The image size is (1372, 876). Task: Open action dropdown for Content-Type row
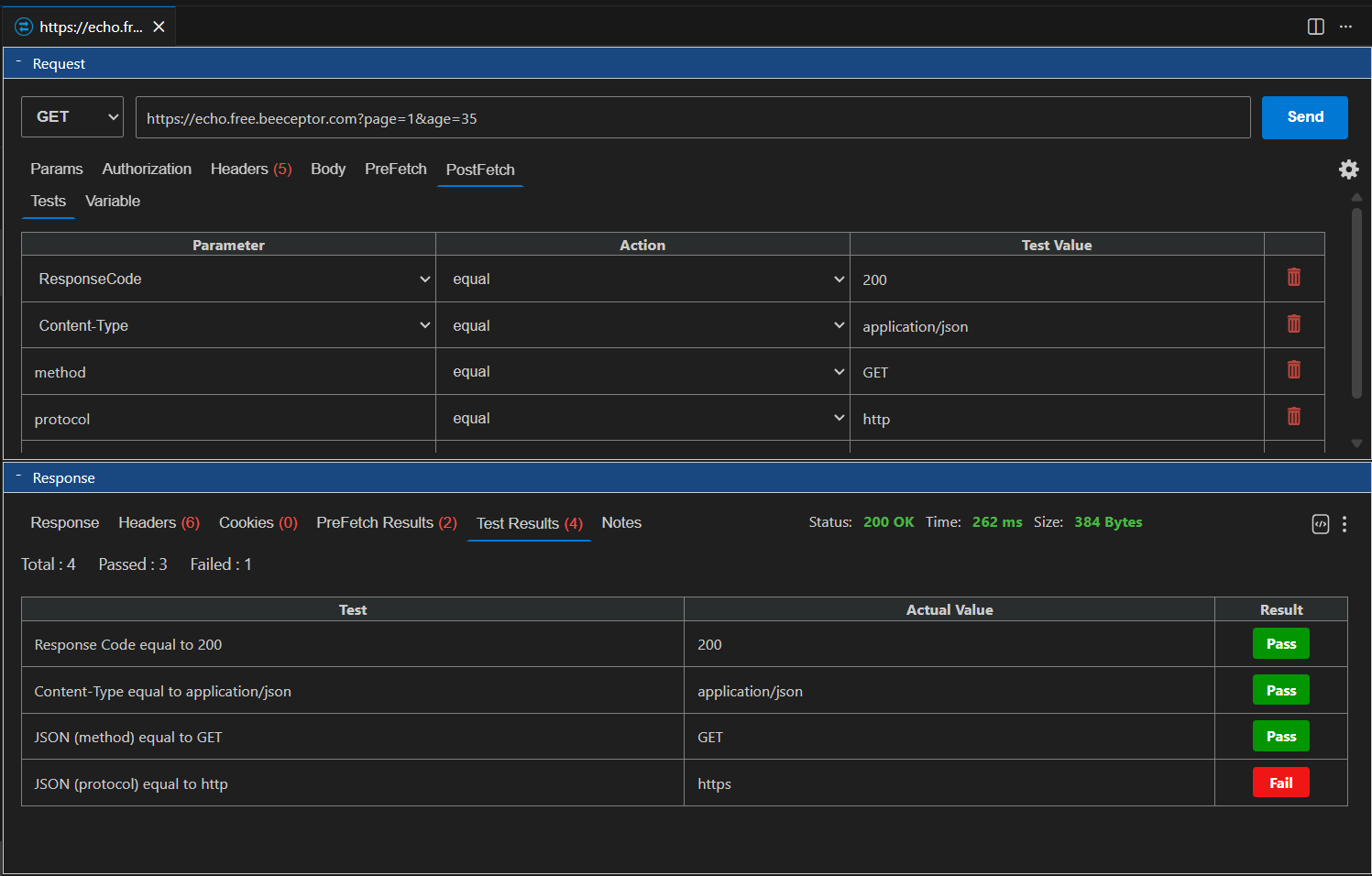(642, 325)
